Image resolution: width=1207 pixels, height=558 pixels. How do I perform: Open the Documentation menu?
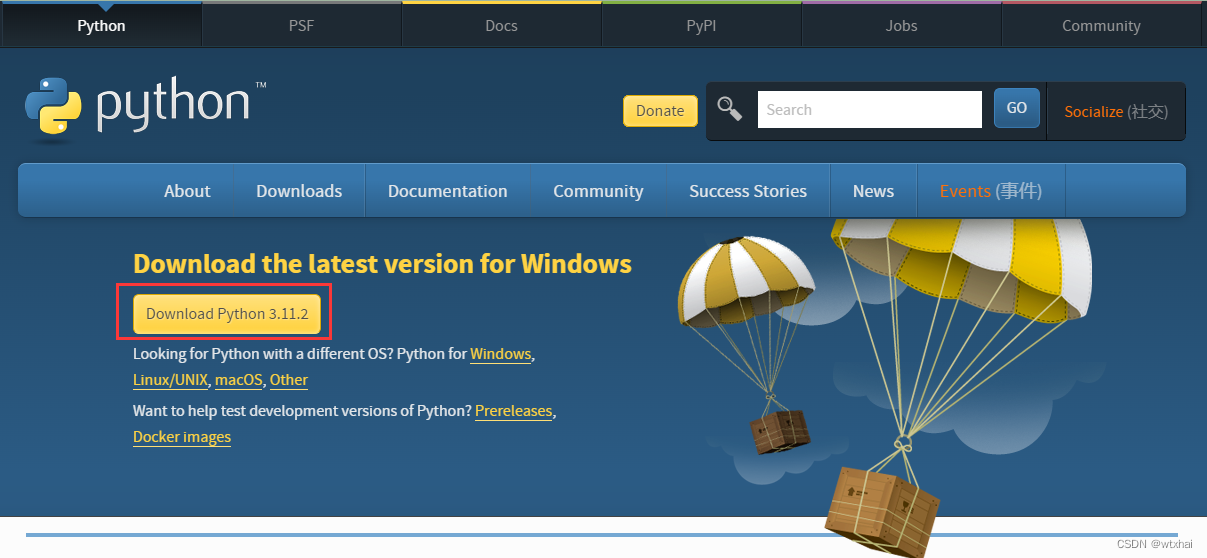pyautogui.click(x=447, y=191)
